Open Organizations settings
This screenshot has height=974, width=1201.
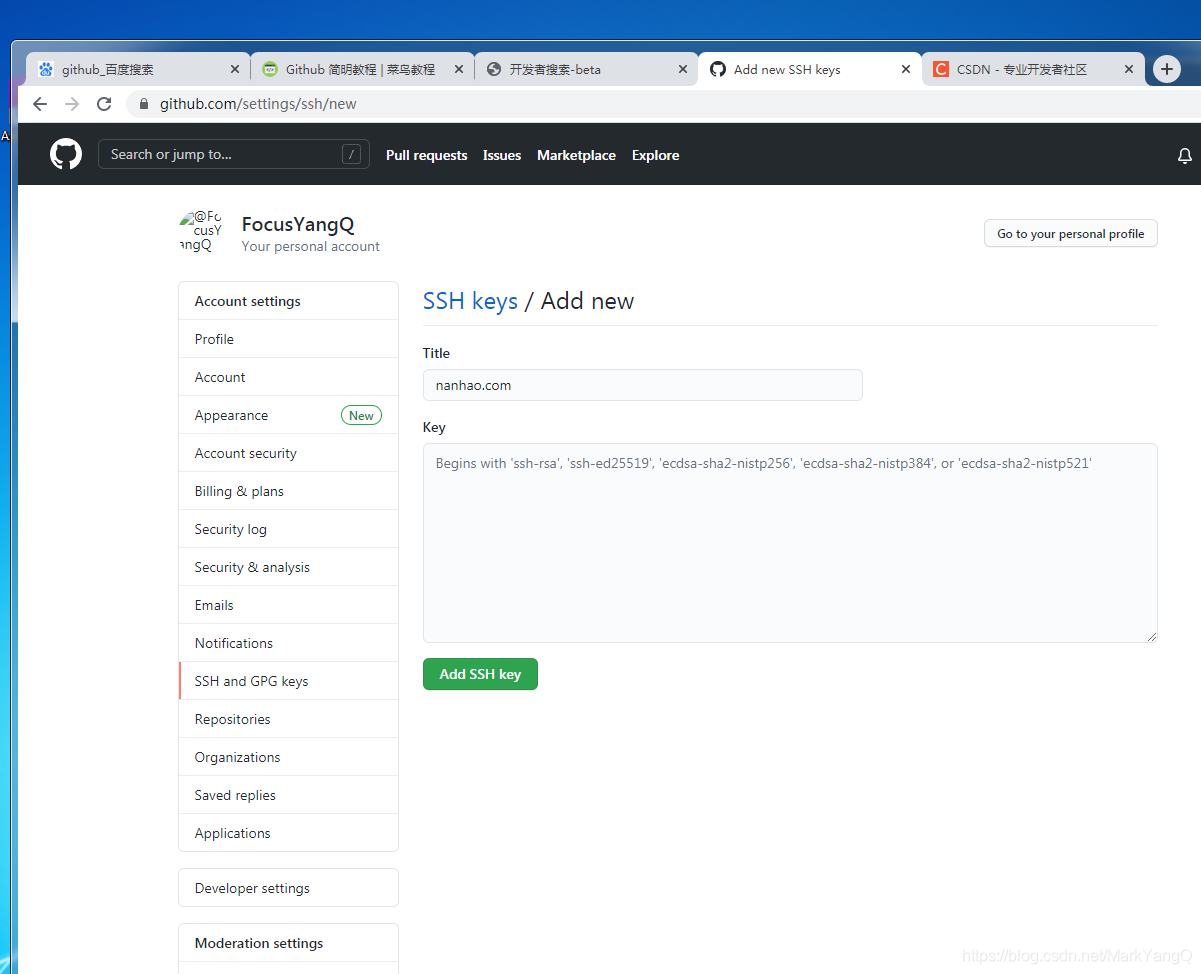288,757
